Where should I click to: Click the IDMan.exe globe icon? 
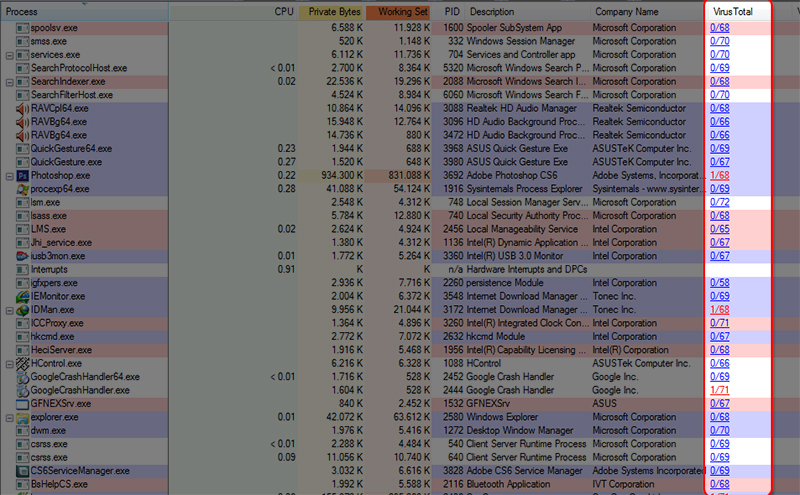pyautogui.click(x=22, y=310)
